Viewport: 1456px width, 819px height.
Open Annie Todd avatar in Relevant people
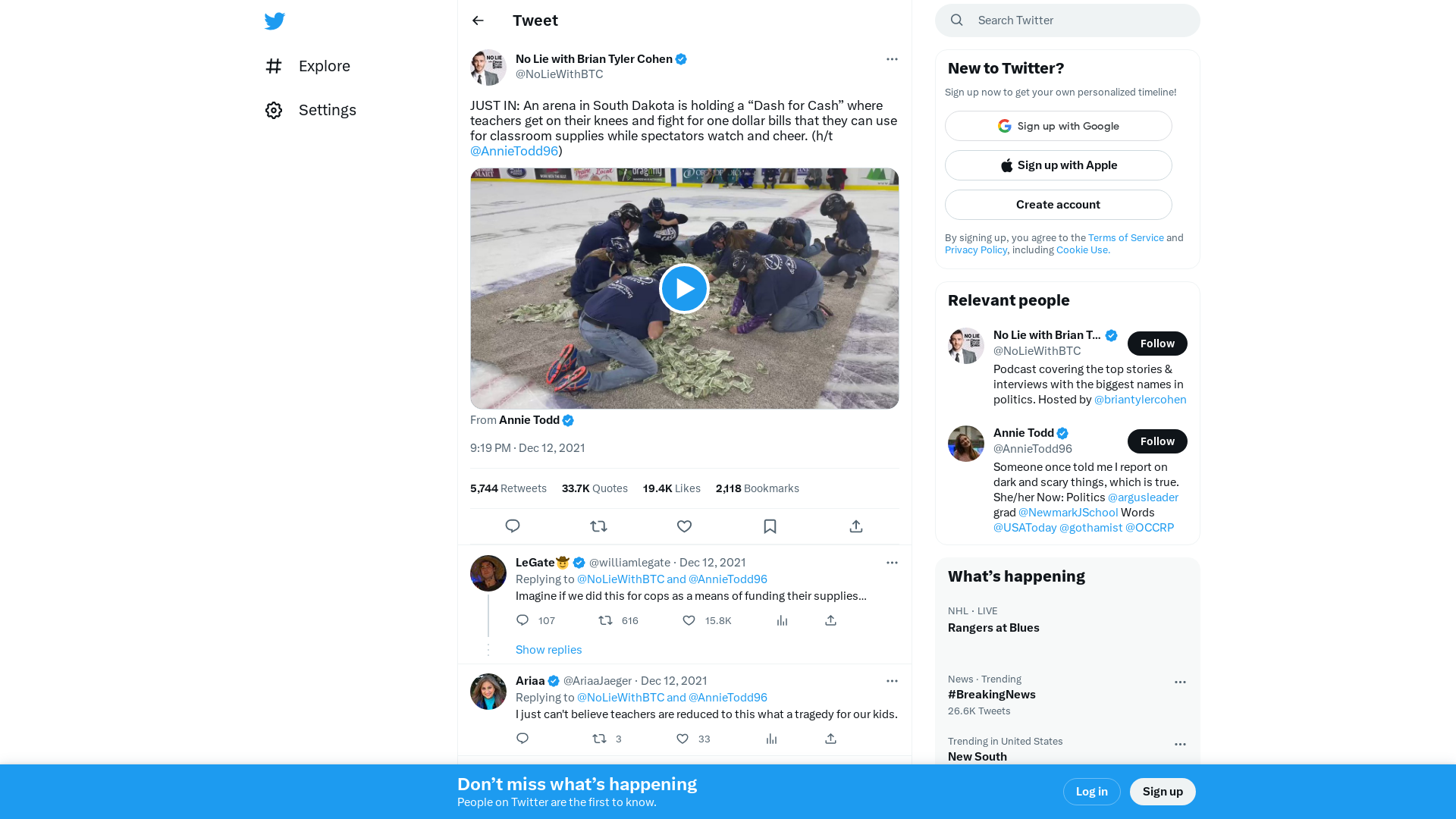point(966,444)
